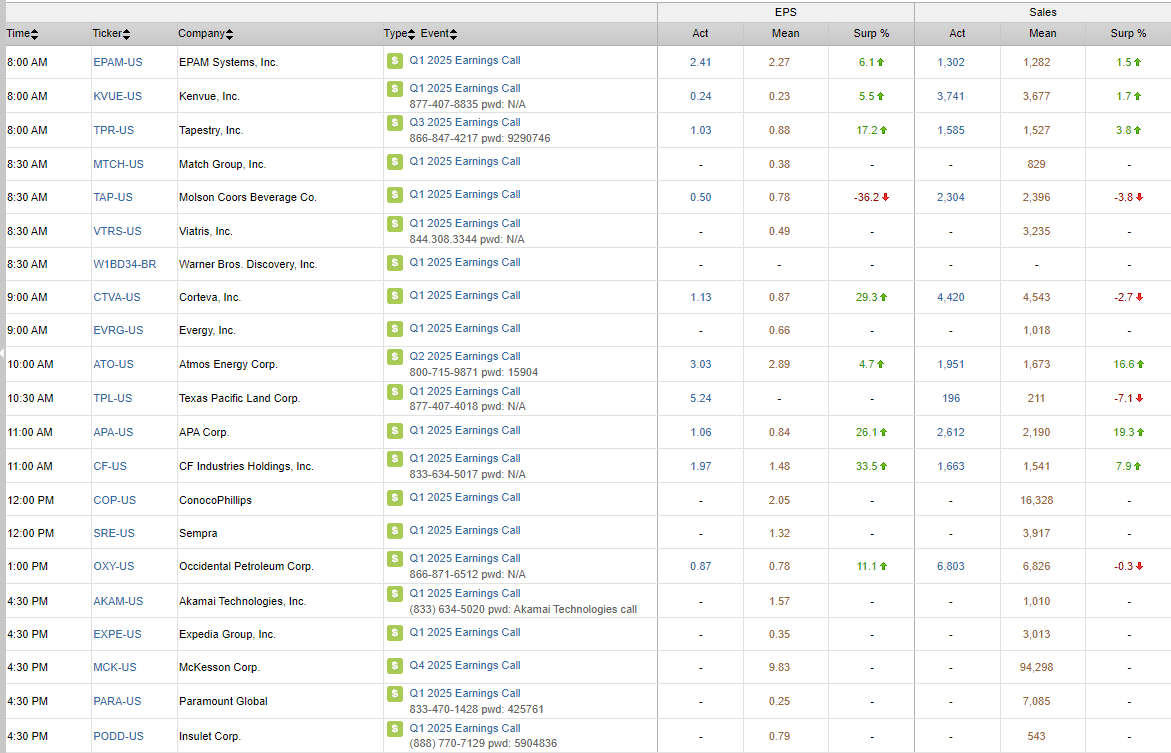Open the OXY-US ticker link
The width and height of the screenshot is (1171, 753).
(x=114, y=566)
